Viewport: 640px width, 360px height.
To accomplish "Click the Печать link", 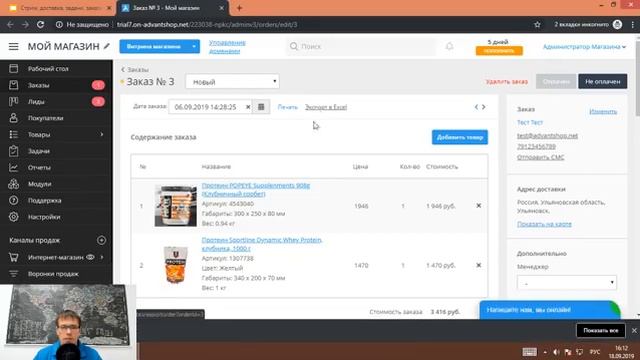I will (x=287, y=107).
